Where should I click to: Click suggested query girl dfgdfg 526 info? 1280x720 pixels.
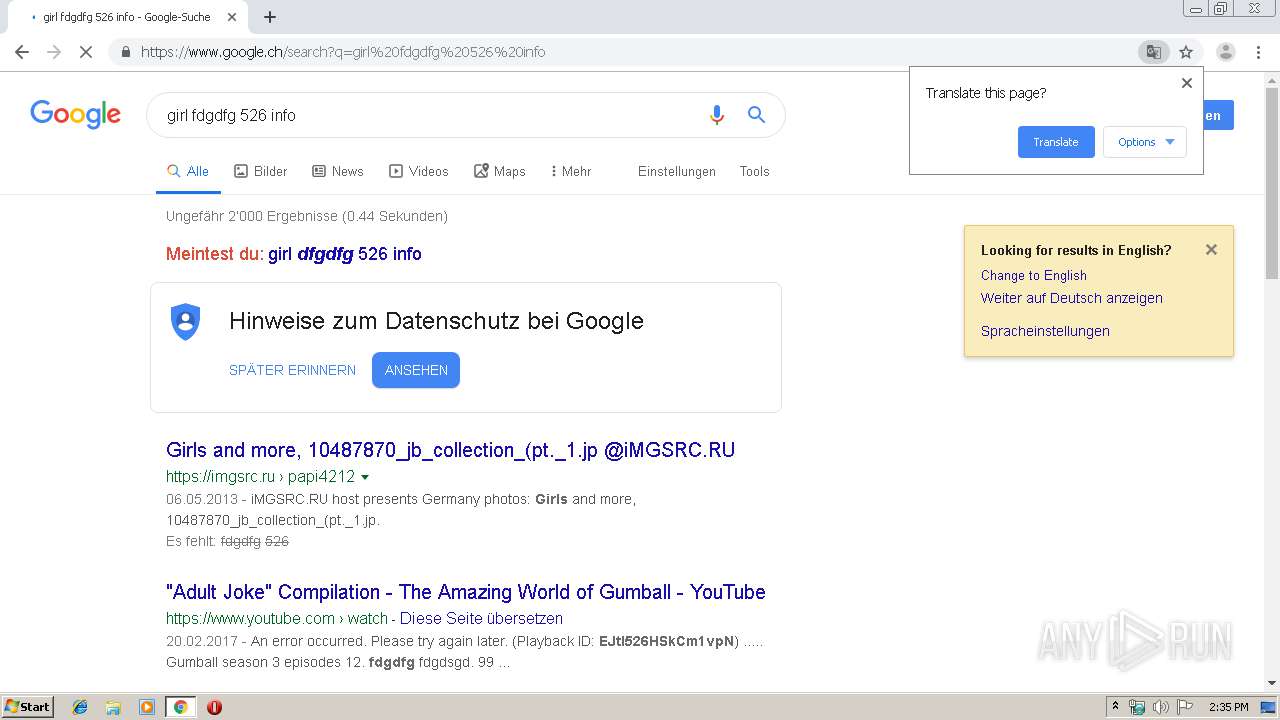(x=345, y=254)
